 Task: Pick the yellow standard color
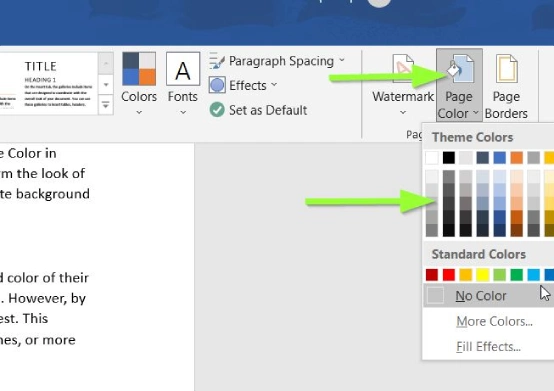(483, 274)
